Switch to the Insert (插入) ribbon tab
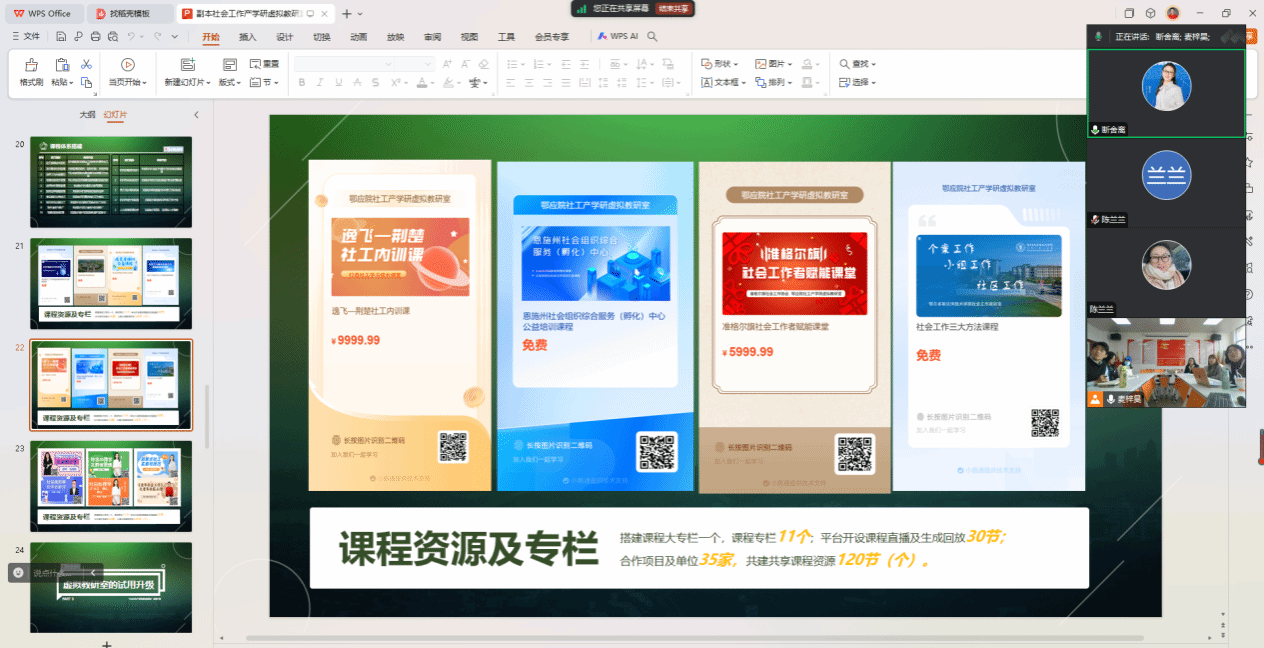 point(247,37)
